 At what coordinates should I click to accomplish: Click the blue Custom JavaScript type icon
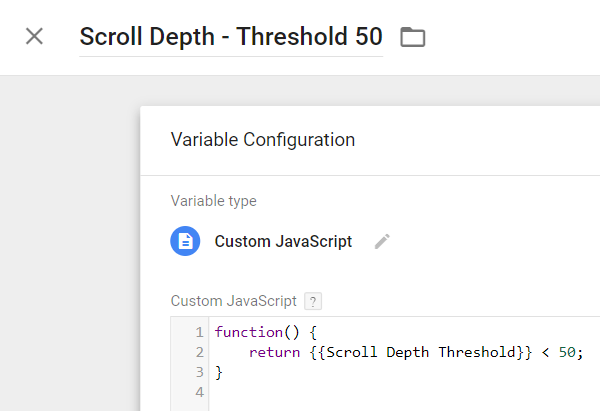coord(185,241)
